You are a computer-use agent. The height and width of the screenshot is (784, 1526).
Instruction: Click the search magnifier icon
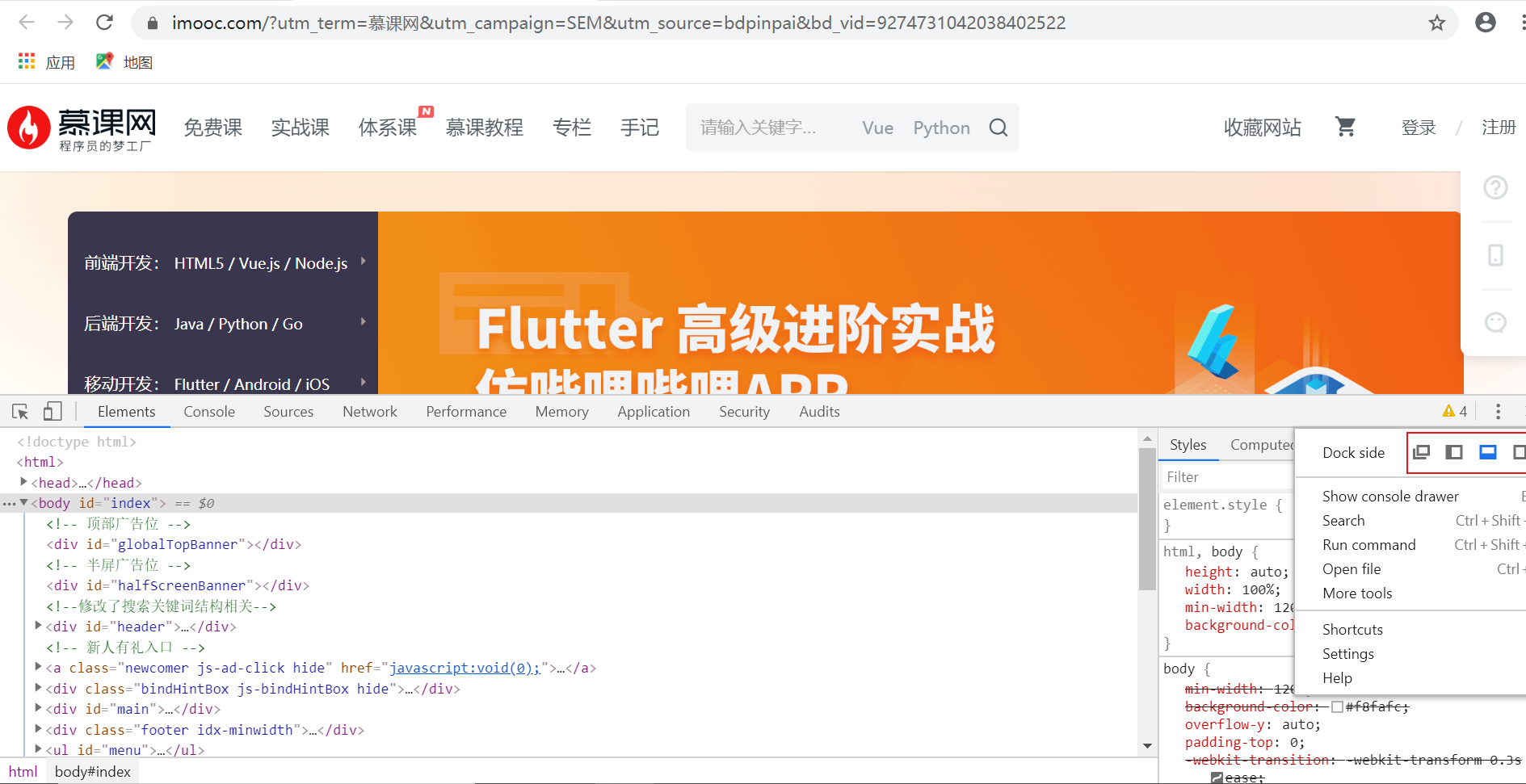point(998,128)
